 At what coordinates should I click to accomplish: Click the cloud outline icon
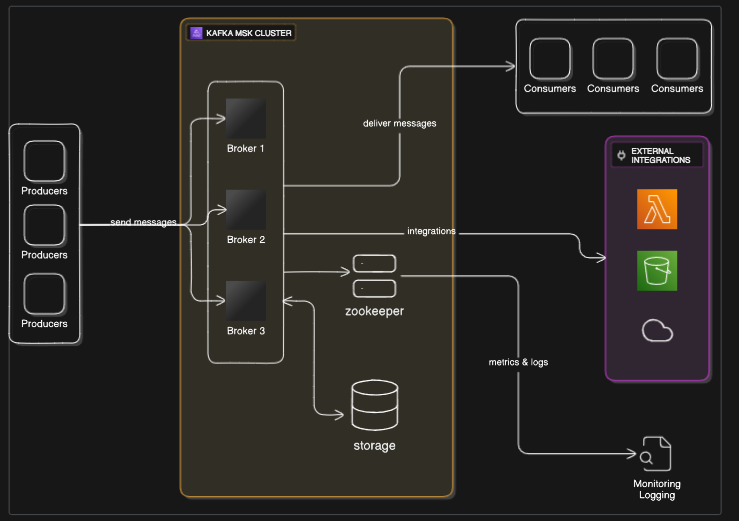[657, 330]
